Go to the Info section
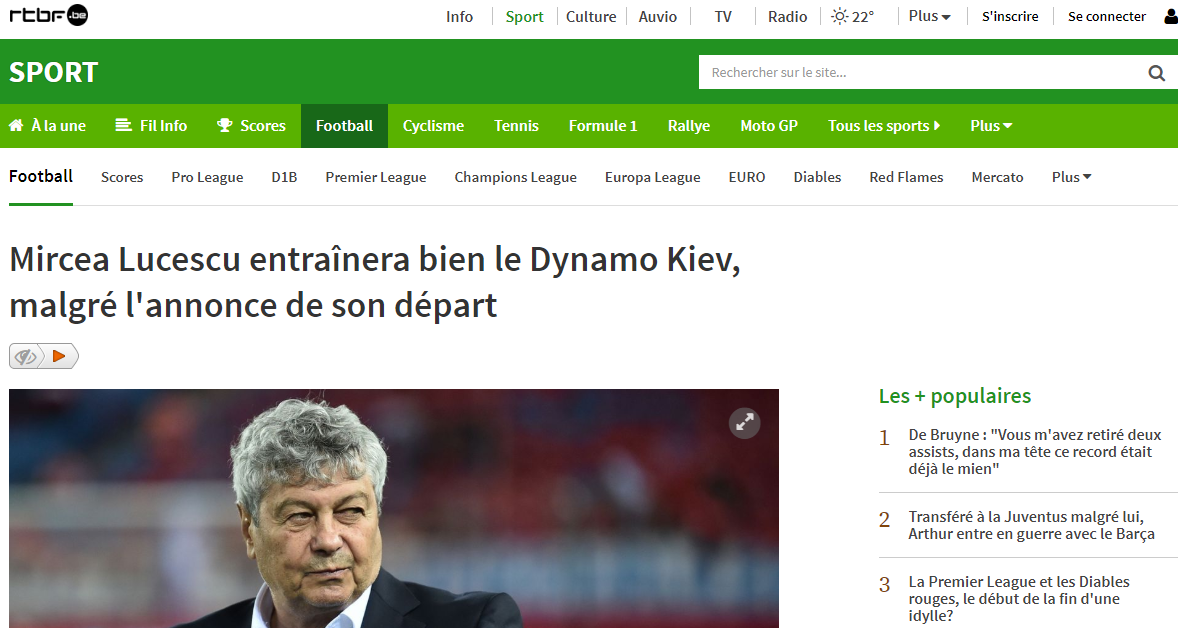The height and width of the screenshot is (628, 1178). 459,17
